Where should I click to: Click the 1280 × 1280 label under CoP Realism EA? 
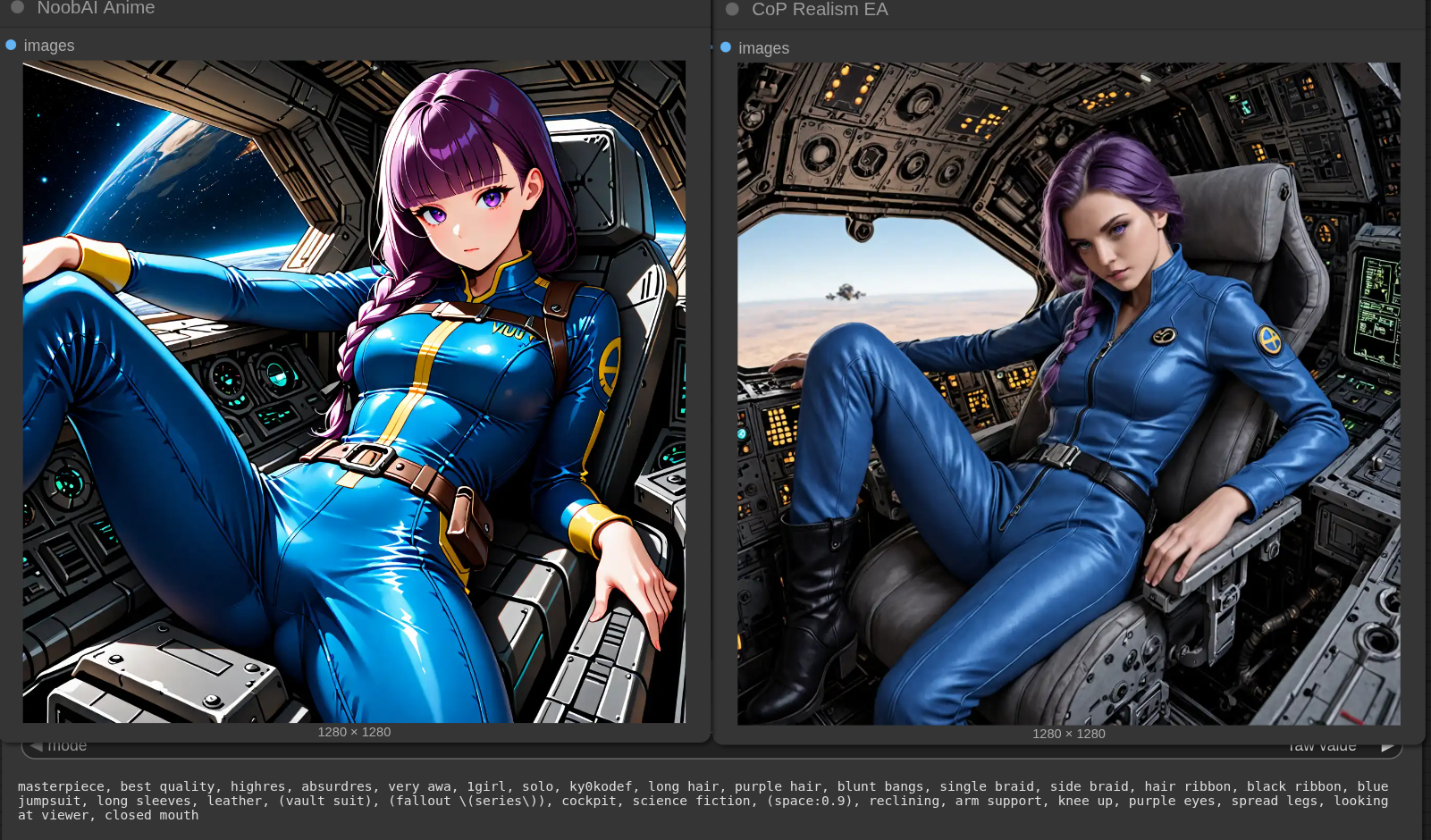[x=1069, y=734]
